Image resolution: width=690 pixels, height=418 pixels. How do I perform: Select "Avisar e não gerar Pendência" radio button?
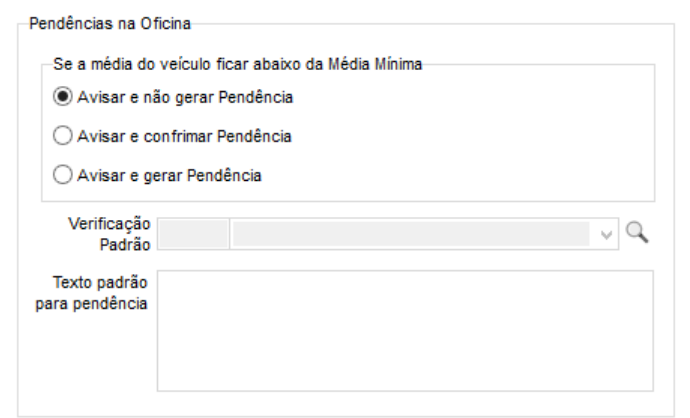point(62,98)
